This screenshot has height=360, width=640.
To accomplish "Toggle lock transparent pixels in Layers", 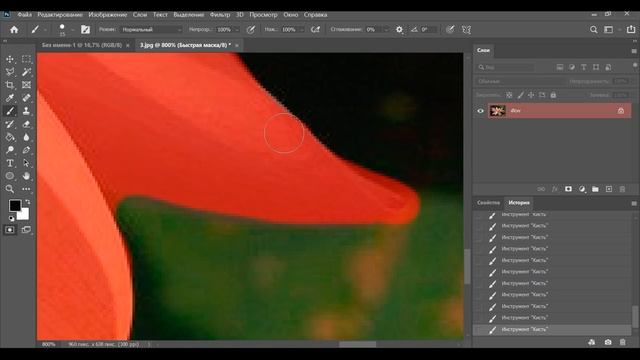I will 509,95.
